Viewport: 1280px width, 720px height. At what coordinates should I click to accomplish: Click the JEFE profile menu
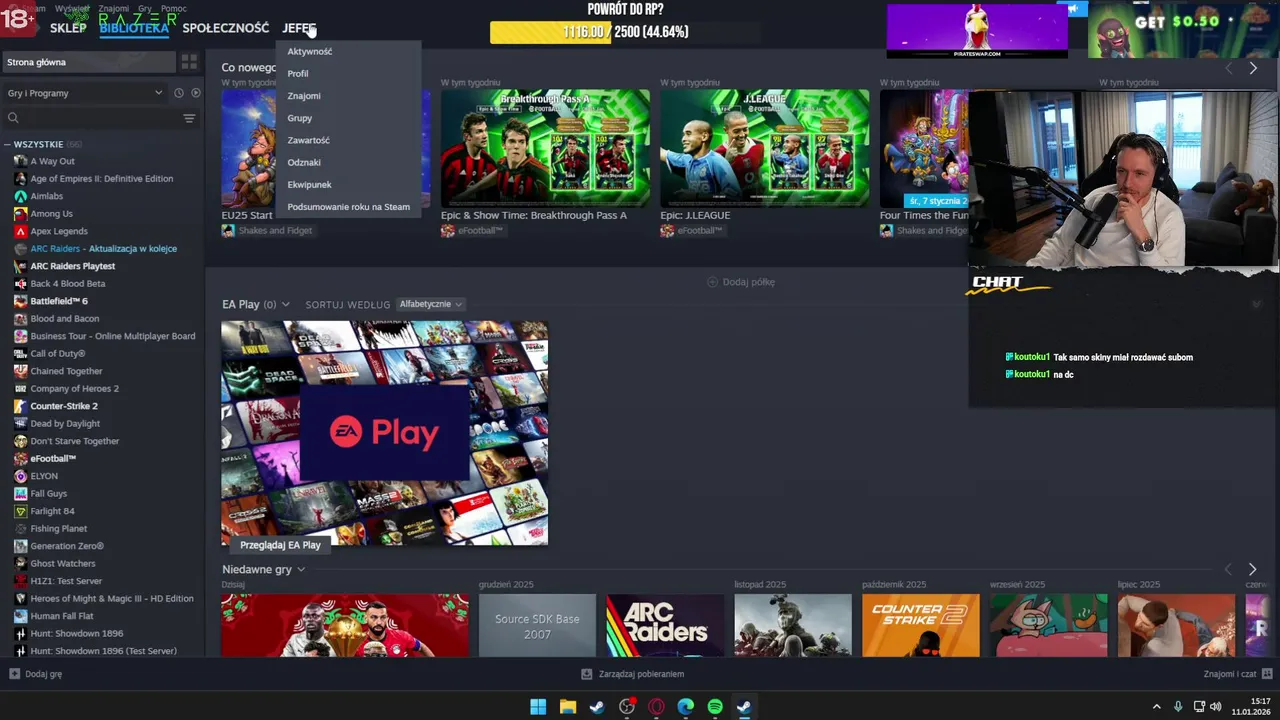pos(299,28)
